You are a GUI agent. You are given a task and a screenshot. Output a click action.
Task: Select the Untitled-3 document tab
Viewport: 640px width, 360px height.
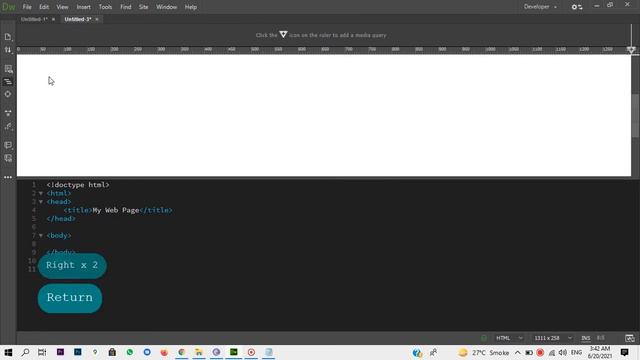coord(78,19)
